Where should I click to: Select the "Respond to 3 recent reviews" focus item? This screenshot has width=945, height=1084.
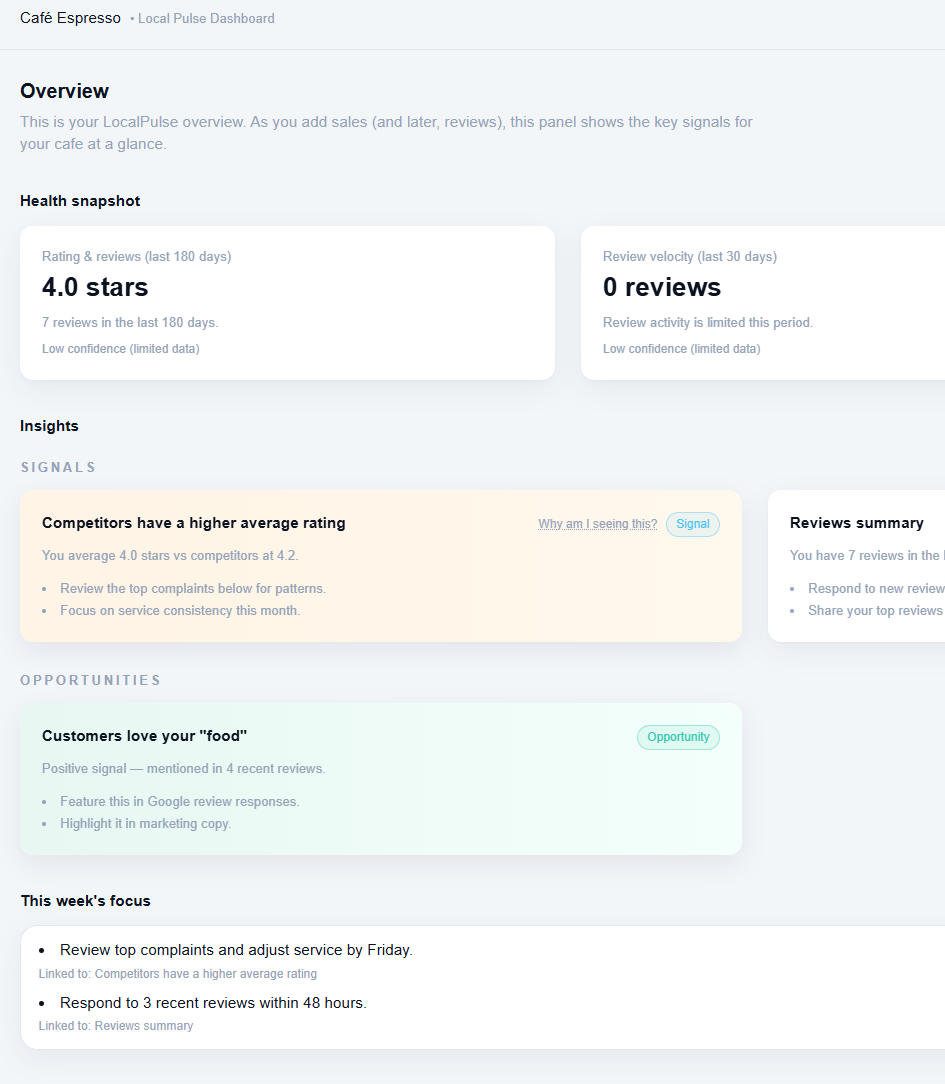click(x=213, y=1003)
